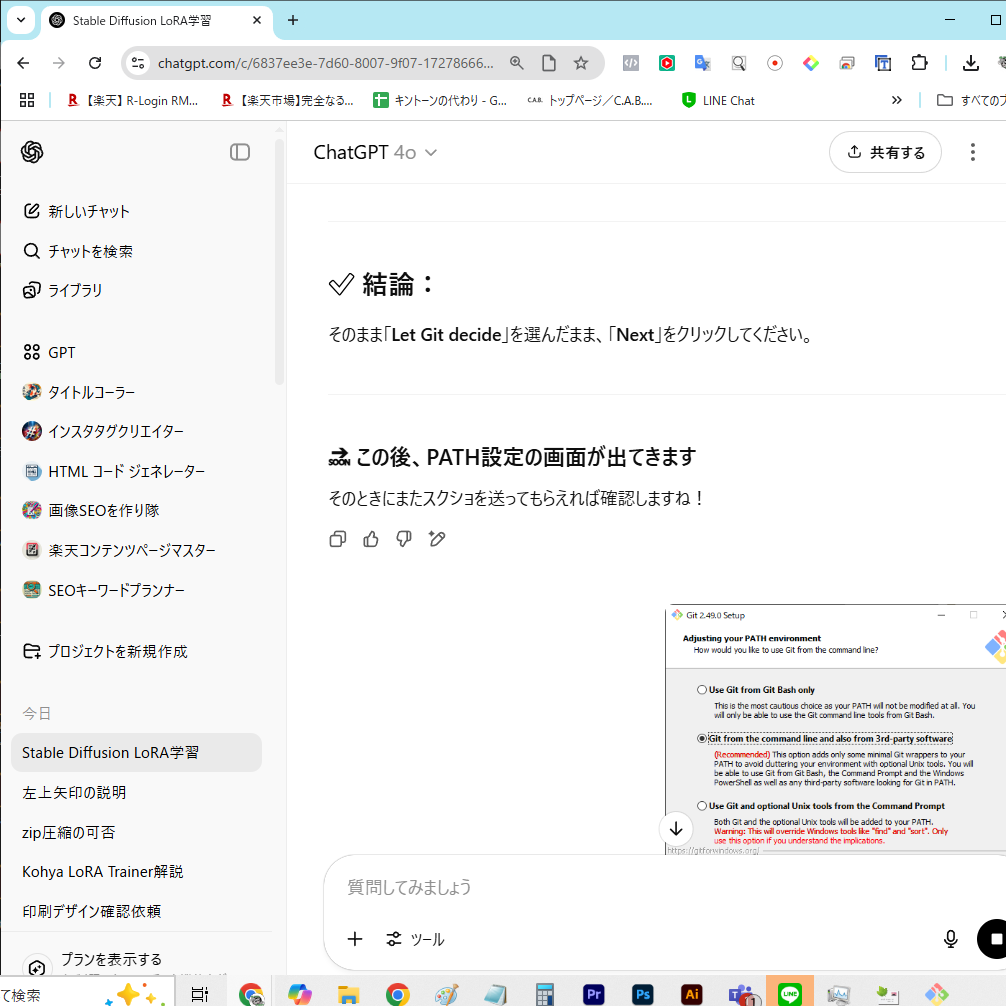1006x1006 pixels.
Task: Stop generating with the black stop button
Action: pyautogui.click(x=993, y=939)
